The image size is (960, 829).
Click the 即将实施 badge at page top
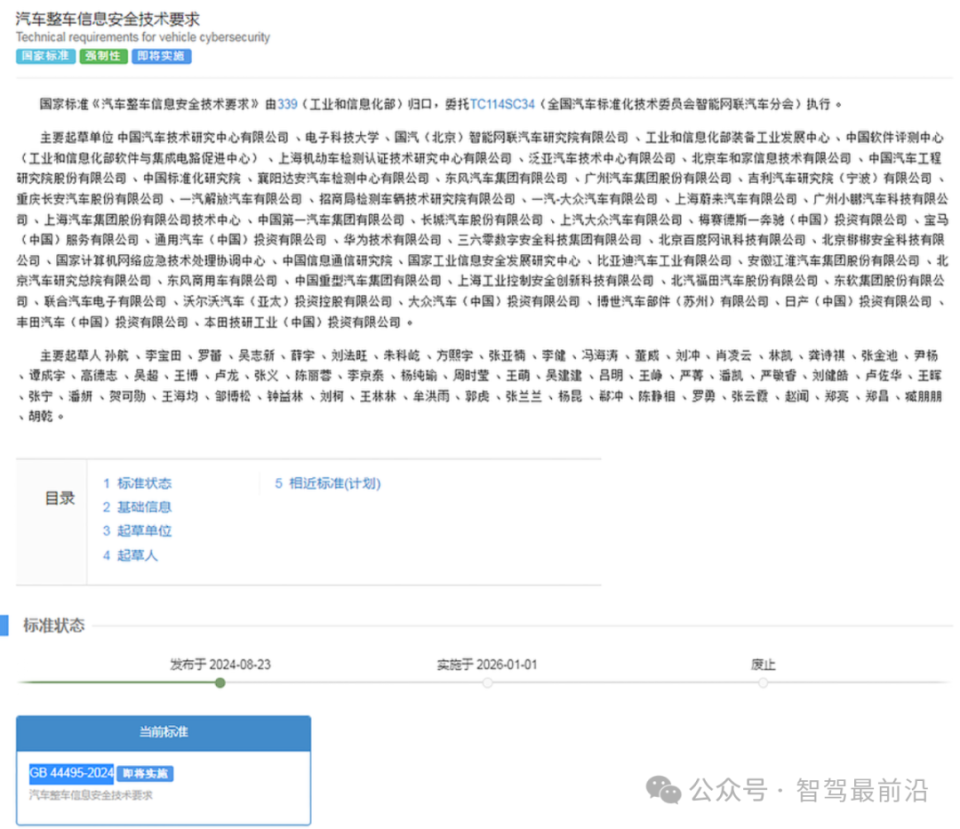click(159, 57)
